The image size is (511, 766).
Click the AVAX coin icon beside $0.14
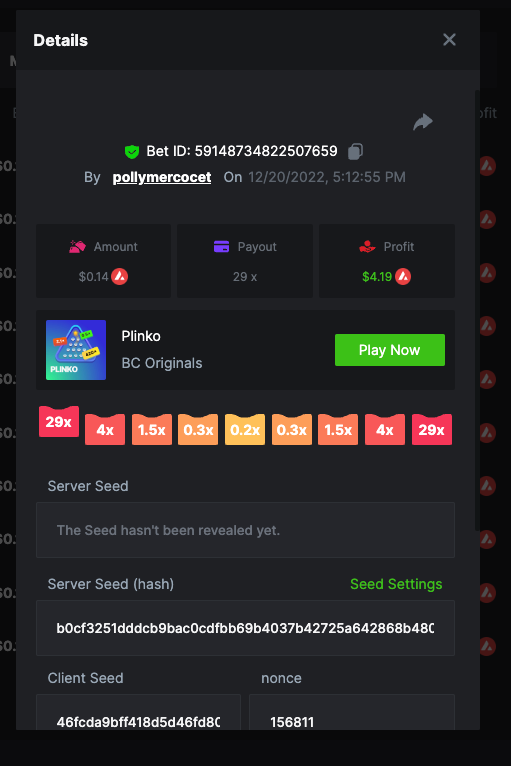(120, 277)
